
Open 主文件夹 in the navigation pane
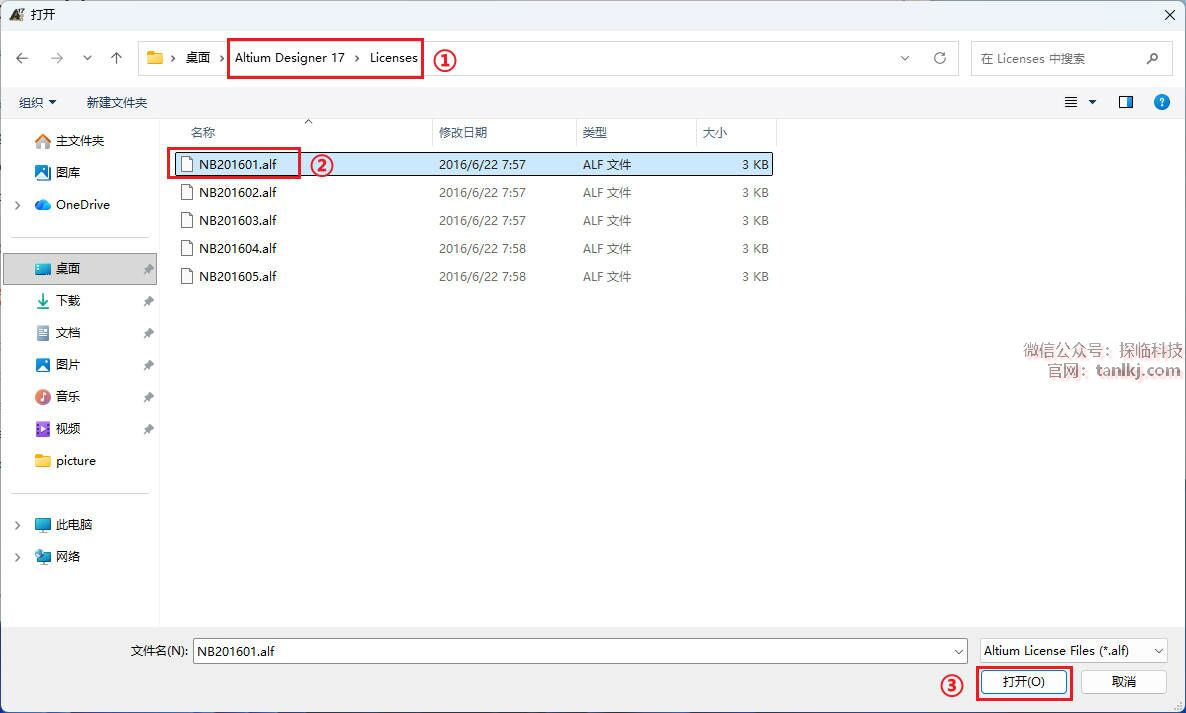[x=79, y=141]
